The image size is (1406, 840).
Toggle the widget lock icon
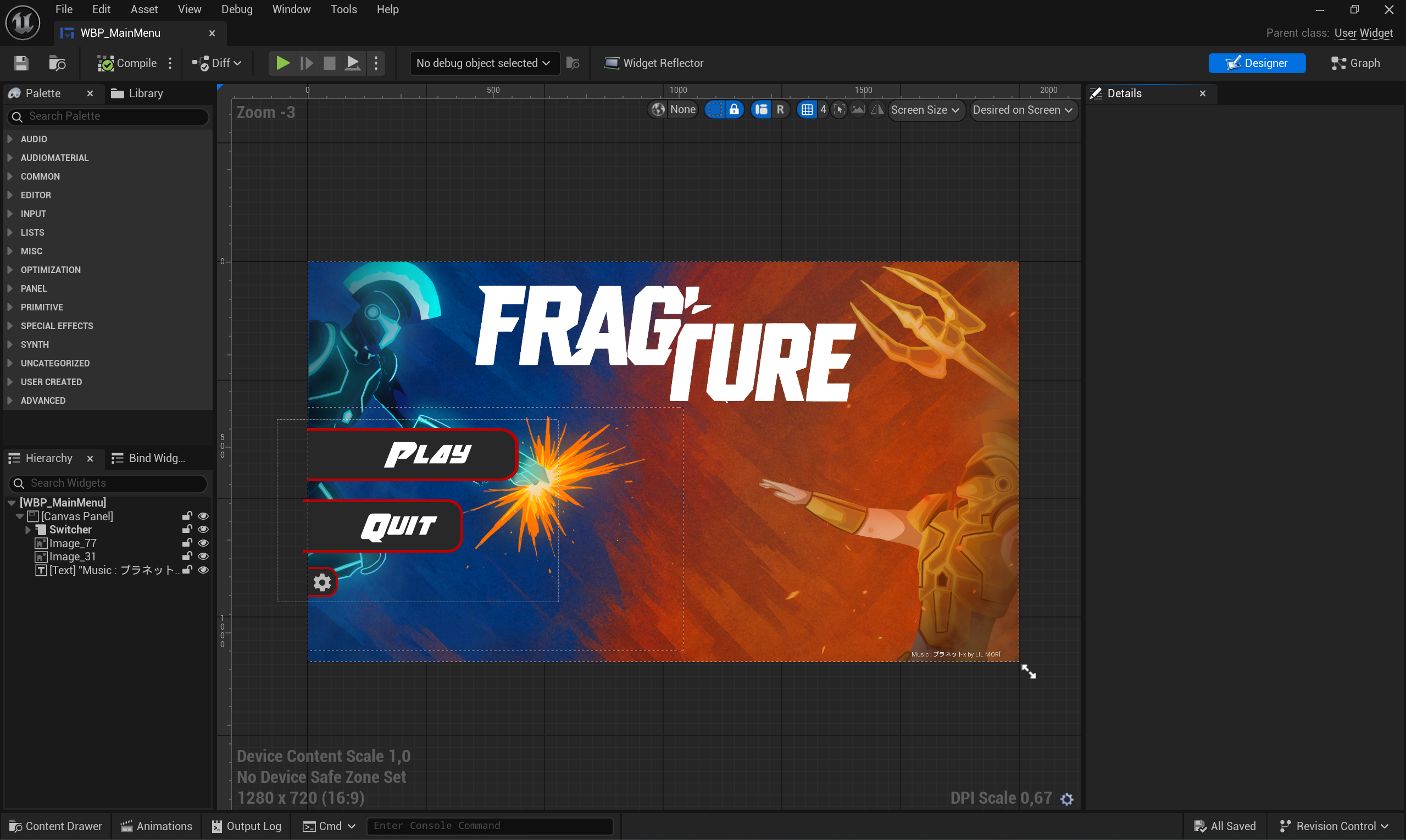734,110
